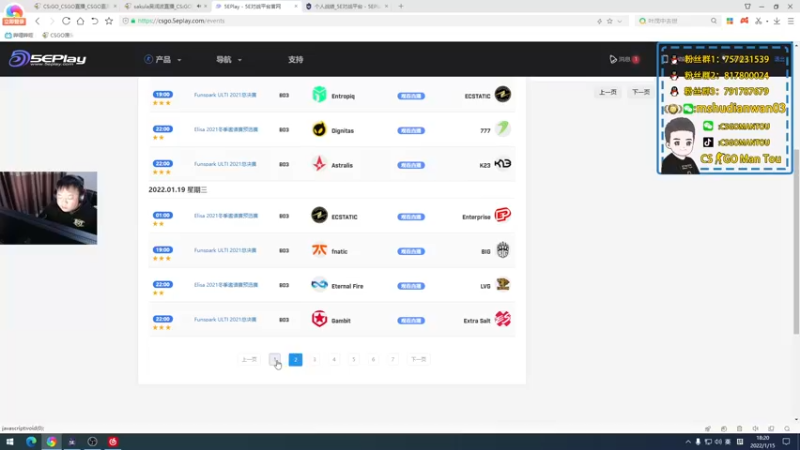Go to the browser home page icon

tap(80, 21)
